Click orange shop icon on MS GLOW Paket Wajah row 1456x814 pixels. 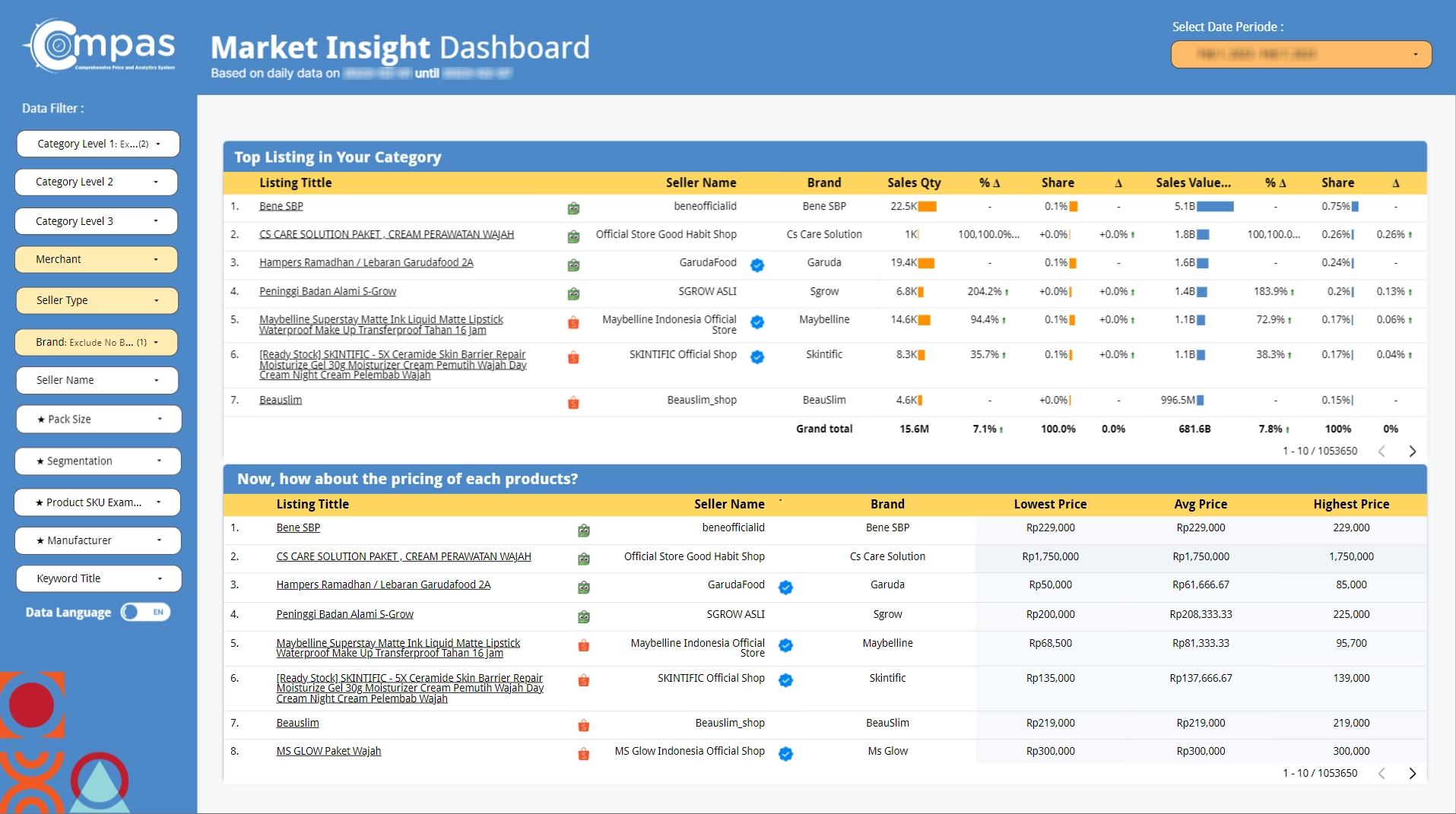(583, 753)
